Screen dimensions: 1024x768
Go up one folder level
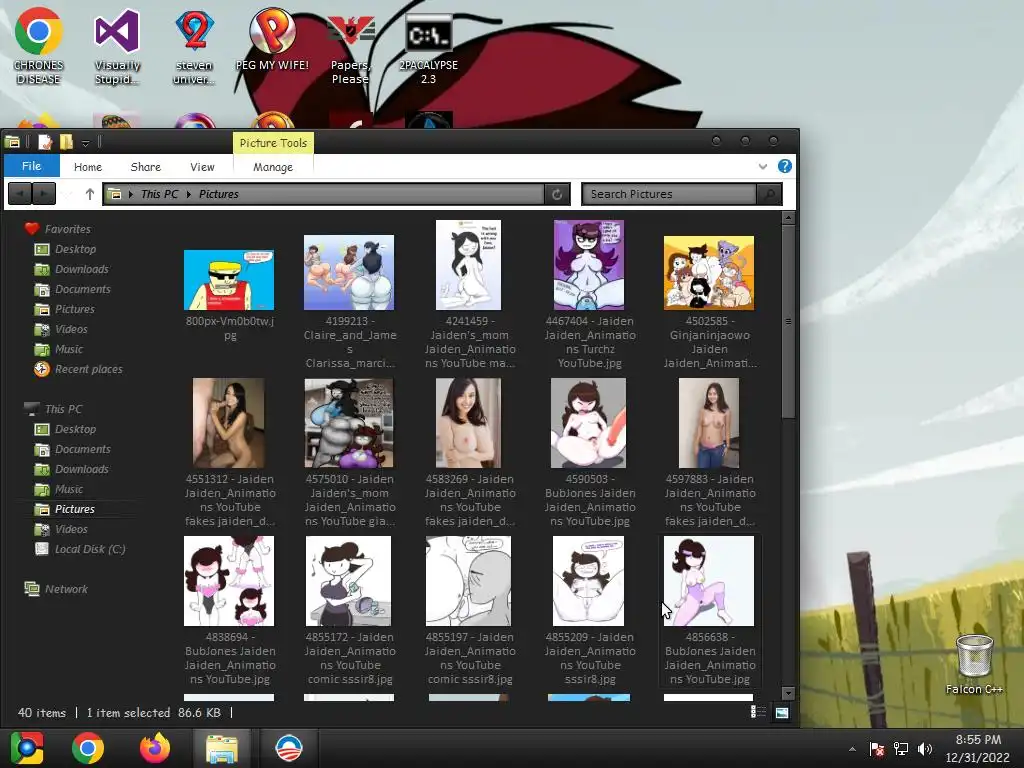(x=89, y=194)
